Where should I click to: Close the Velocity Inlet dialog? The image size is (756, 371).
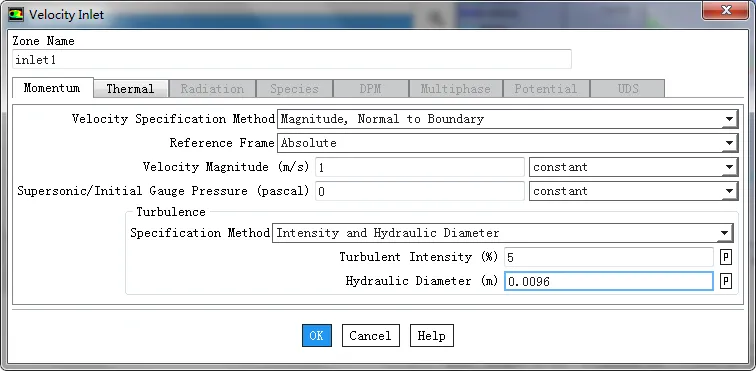click(725, 10)
